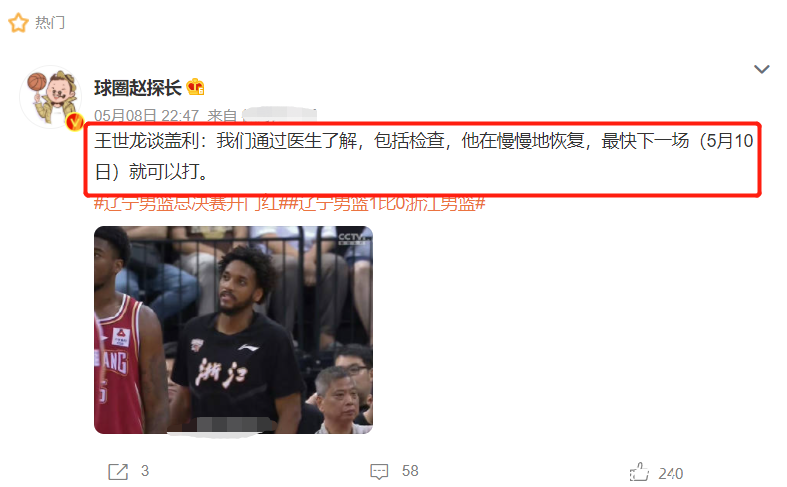Image resolution: width=787 pixels, height=487 pixels.
Task: Like the post with thumbs-up icon
Action: pyautogui.click(x=639, y=472)
